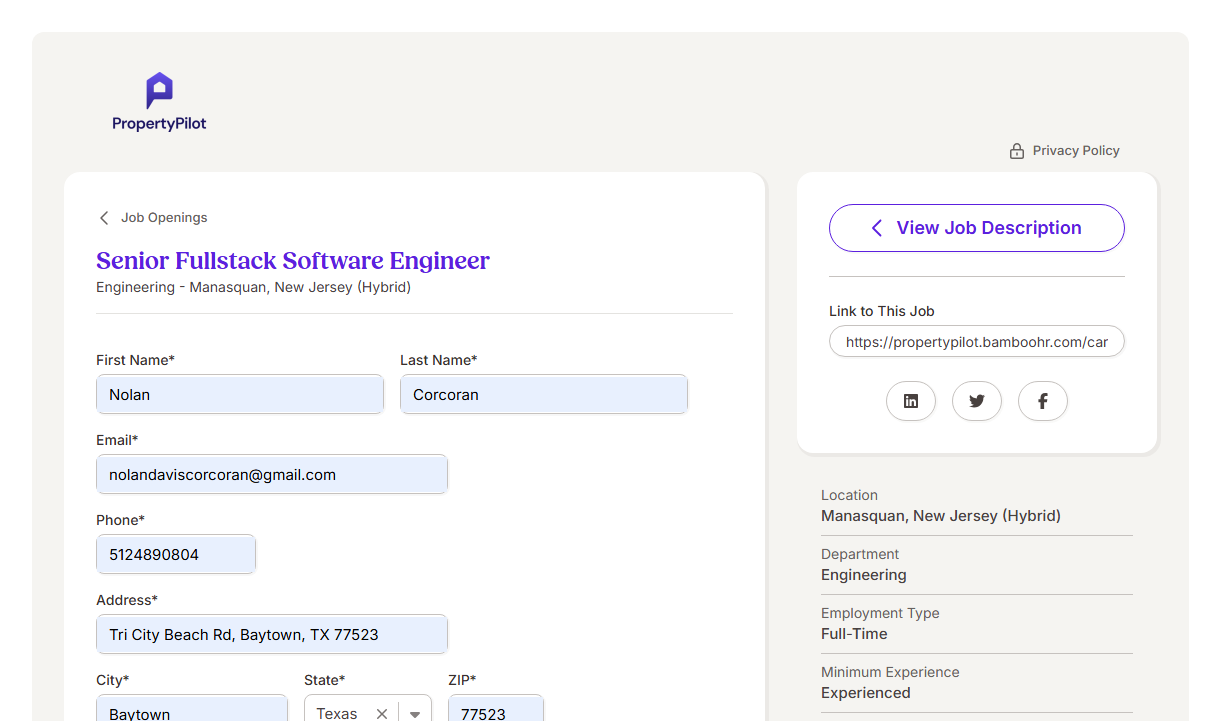Click the PropertyPilot logo

pyautogui.click(x=159, y=102)
